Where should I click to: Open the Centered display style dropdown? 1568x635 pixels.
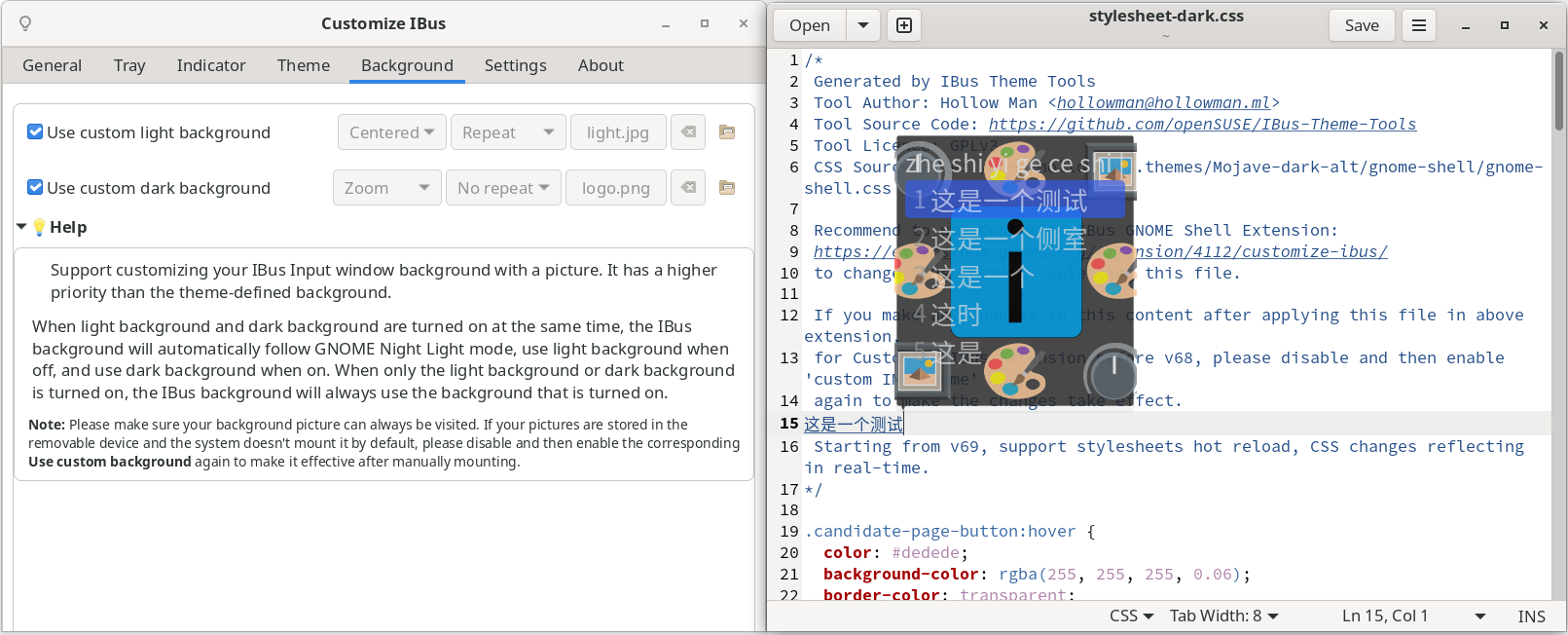click(391, 132)
